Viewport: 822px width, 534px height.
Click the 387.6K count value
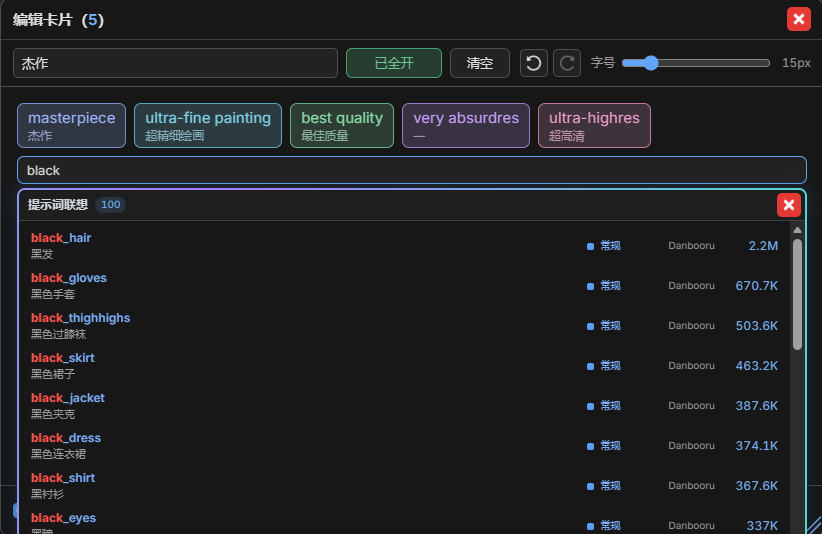click(x=756, y=406)
